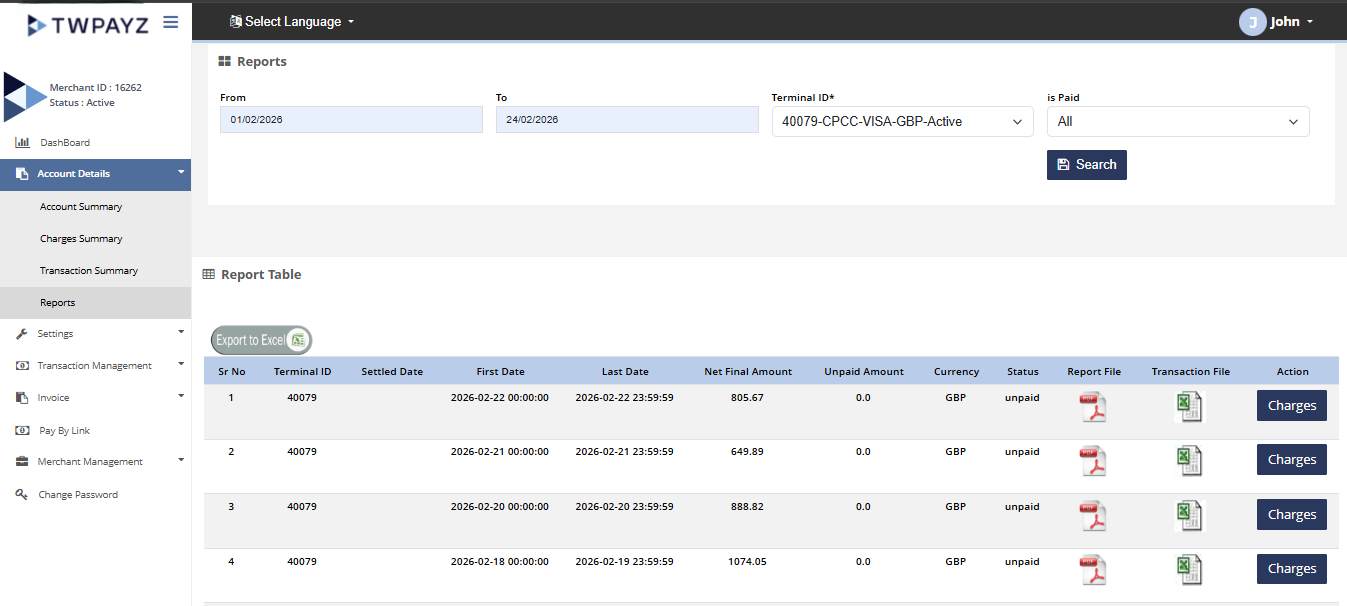
Task: Toggle the hamburger sidebar menu icon
Action: 170,22
